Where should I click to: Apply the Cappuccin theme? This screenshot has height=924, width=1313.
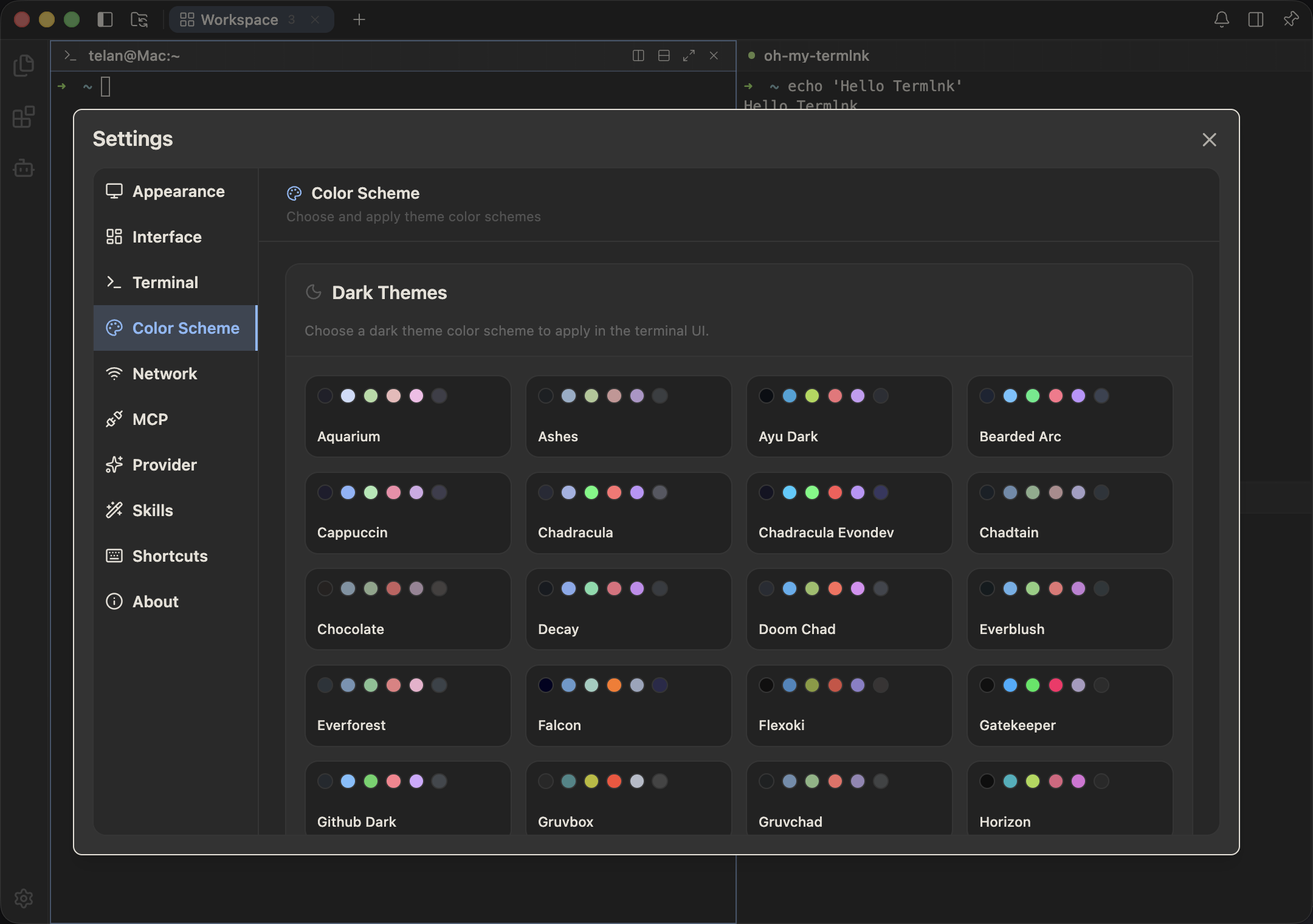[408, 513]
